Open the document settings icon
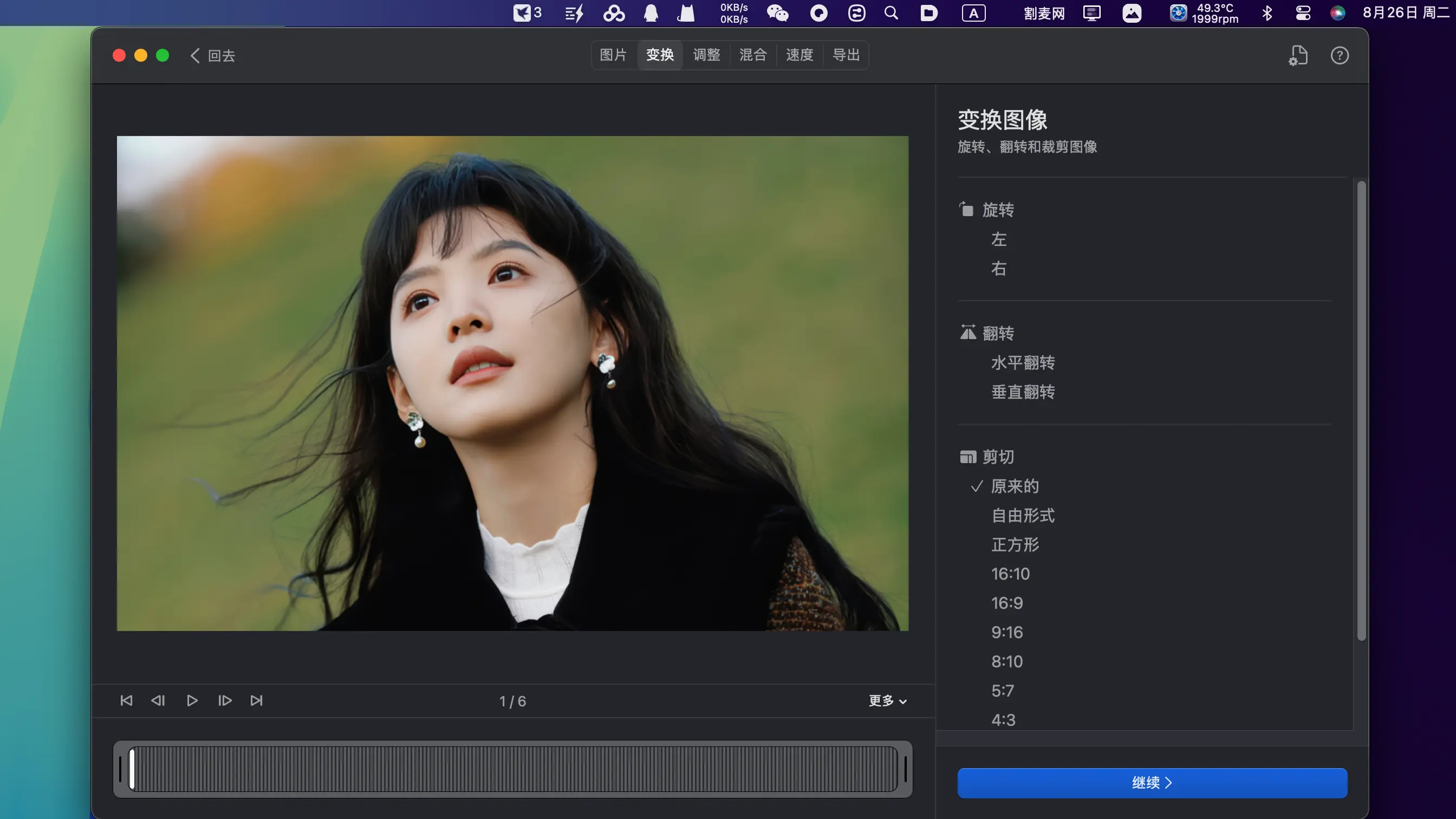Screen dimensions: 1456x819 click(1298, 55)
